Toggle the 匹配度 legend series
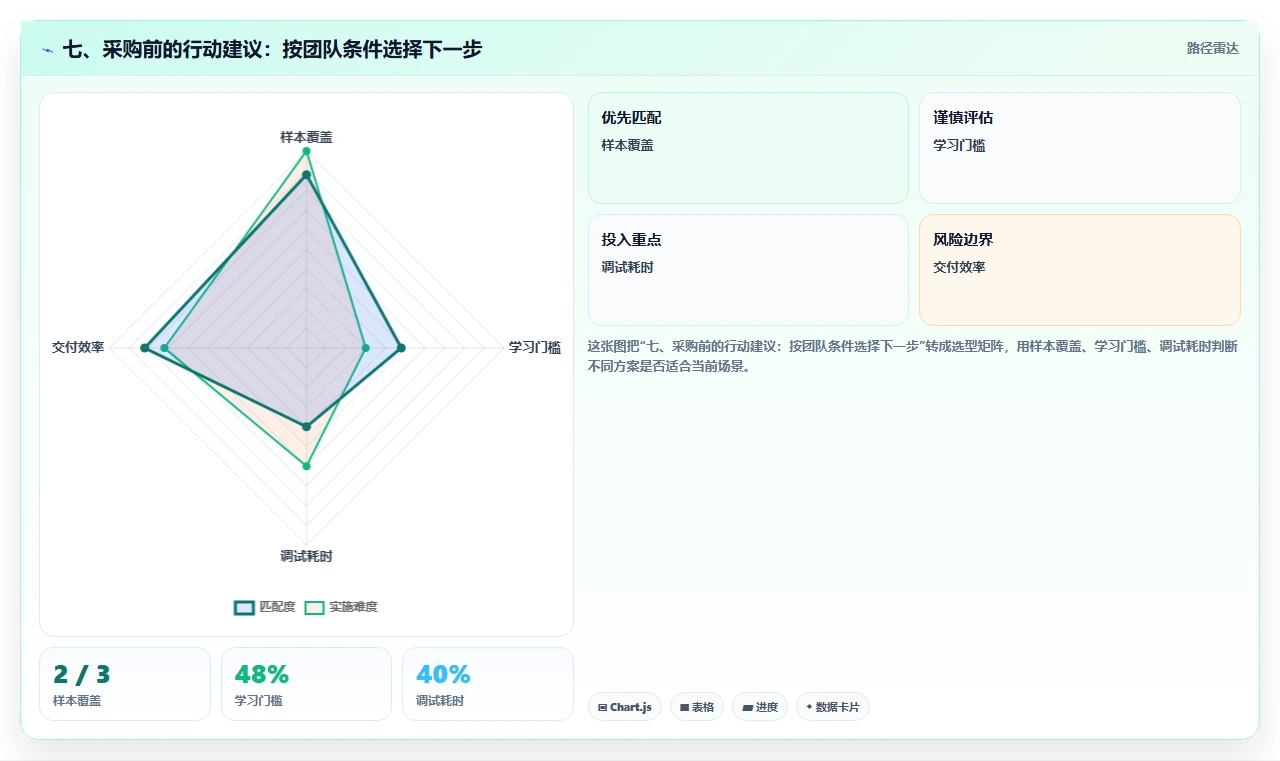 265,607
